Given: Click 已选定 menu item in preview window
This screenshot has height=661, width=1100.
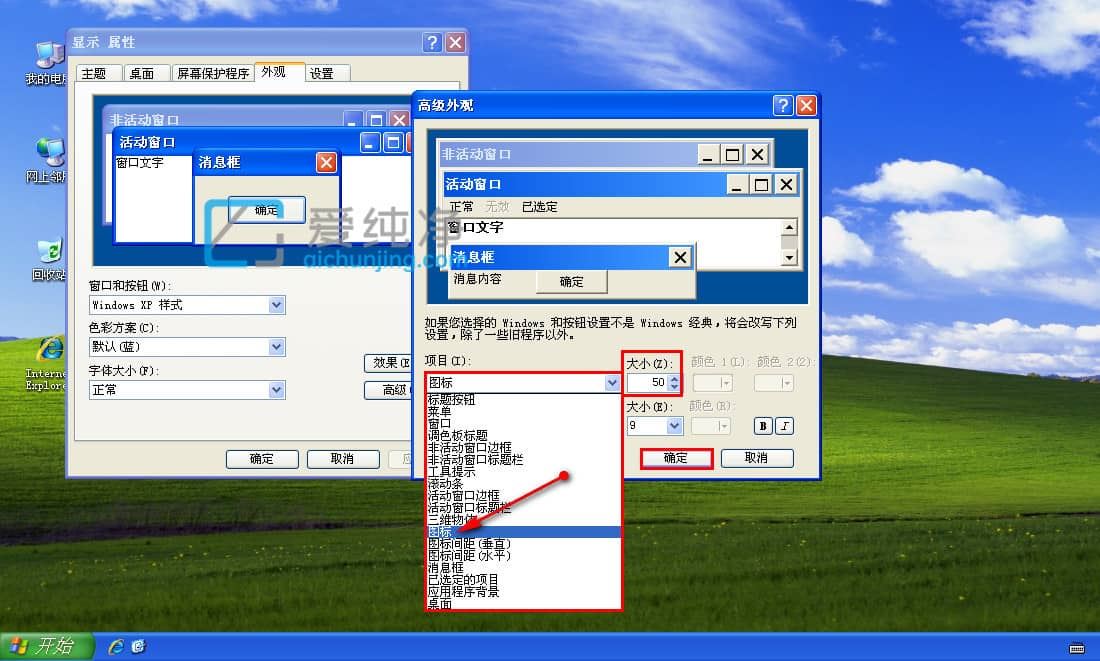Looking at the screenshot, I should click(x=539, y=207).
